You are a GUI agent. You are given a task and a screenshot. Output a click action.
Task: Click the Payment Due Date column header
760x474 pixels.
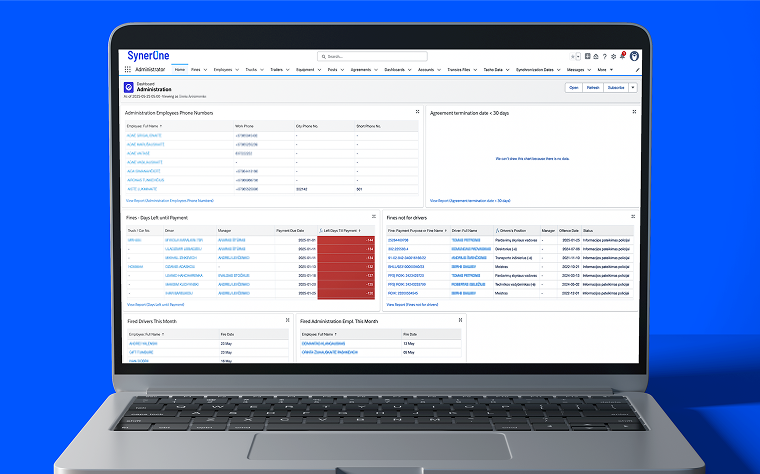tap(290, 231)
